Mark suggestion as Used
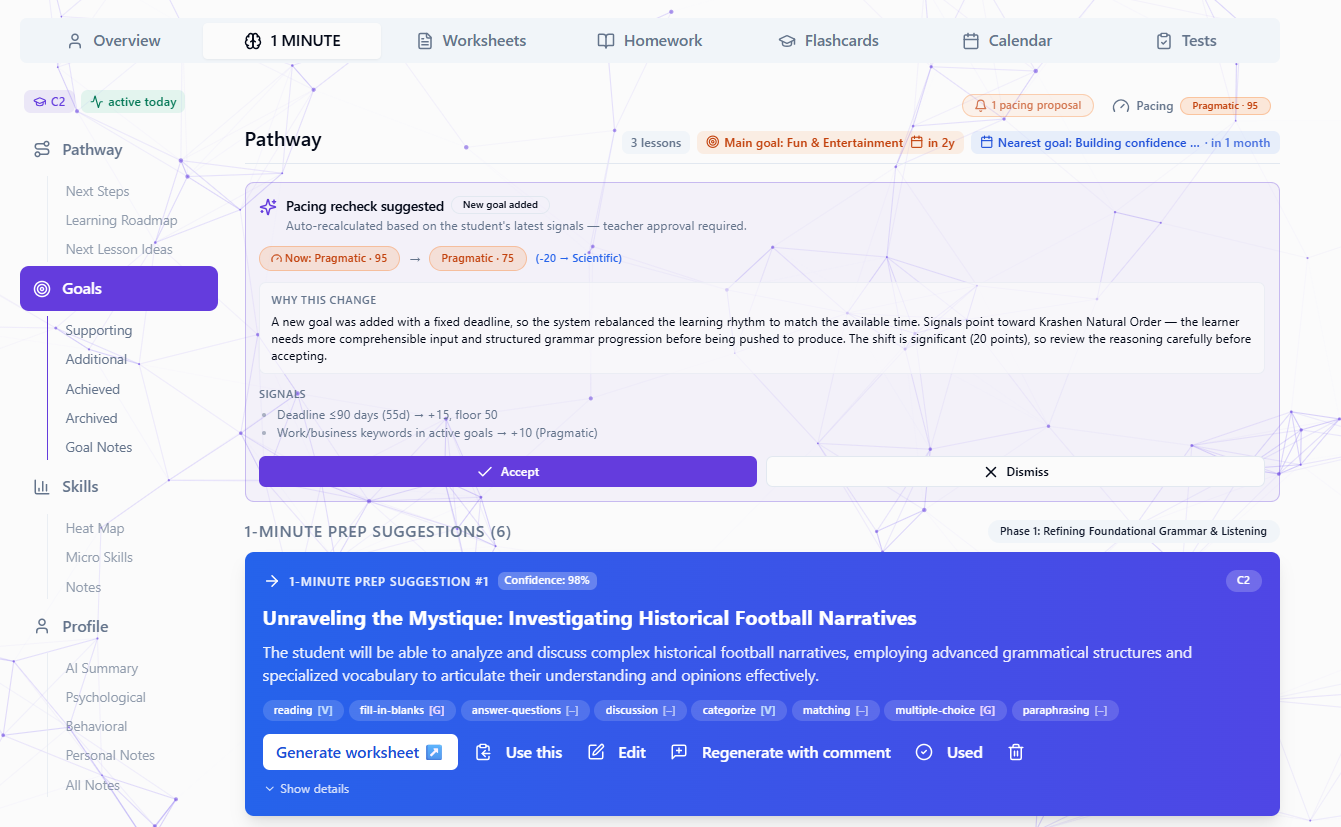The width and height of the screenshot is (1341, 827). point(949,752)
